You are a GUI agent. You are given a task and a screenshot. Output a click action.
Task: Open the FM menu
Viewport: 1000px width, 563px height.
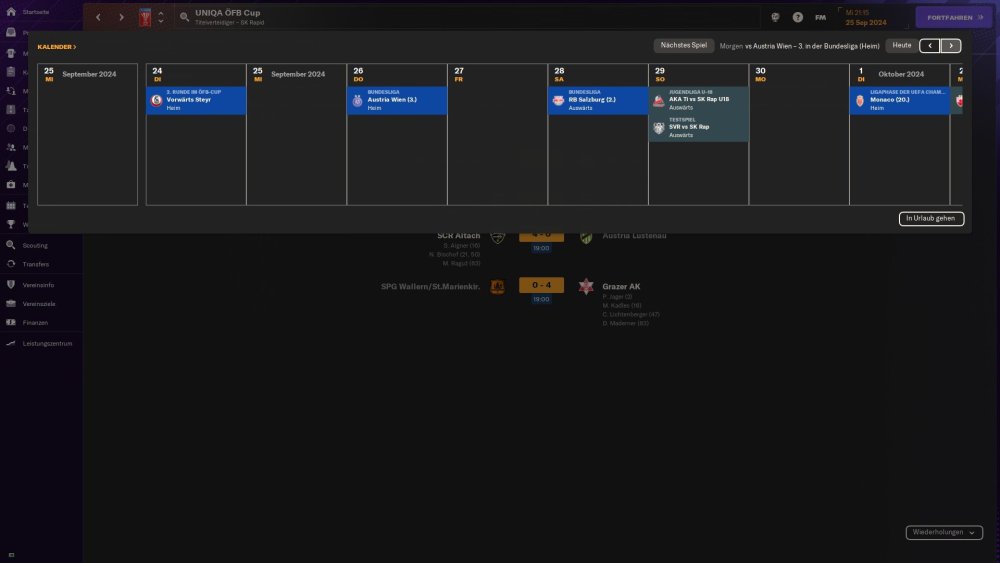(820, 17)
